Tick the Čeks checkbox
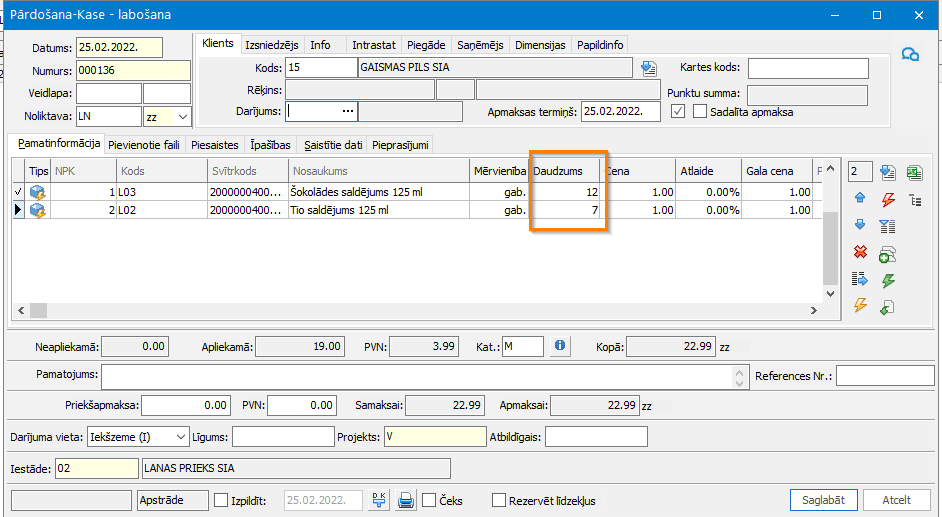942x517 pixels. [429, 500]
